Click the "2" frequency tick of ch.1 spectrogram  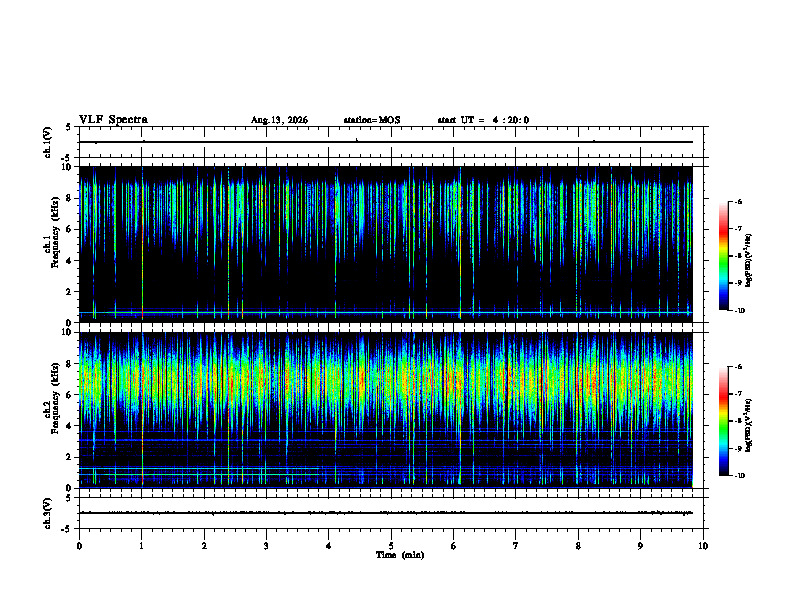point(70,292)
